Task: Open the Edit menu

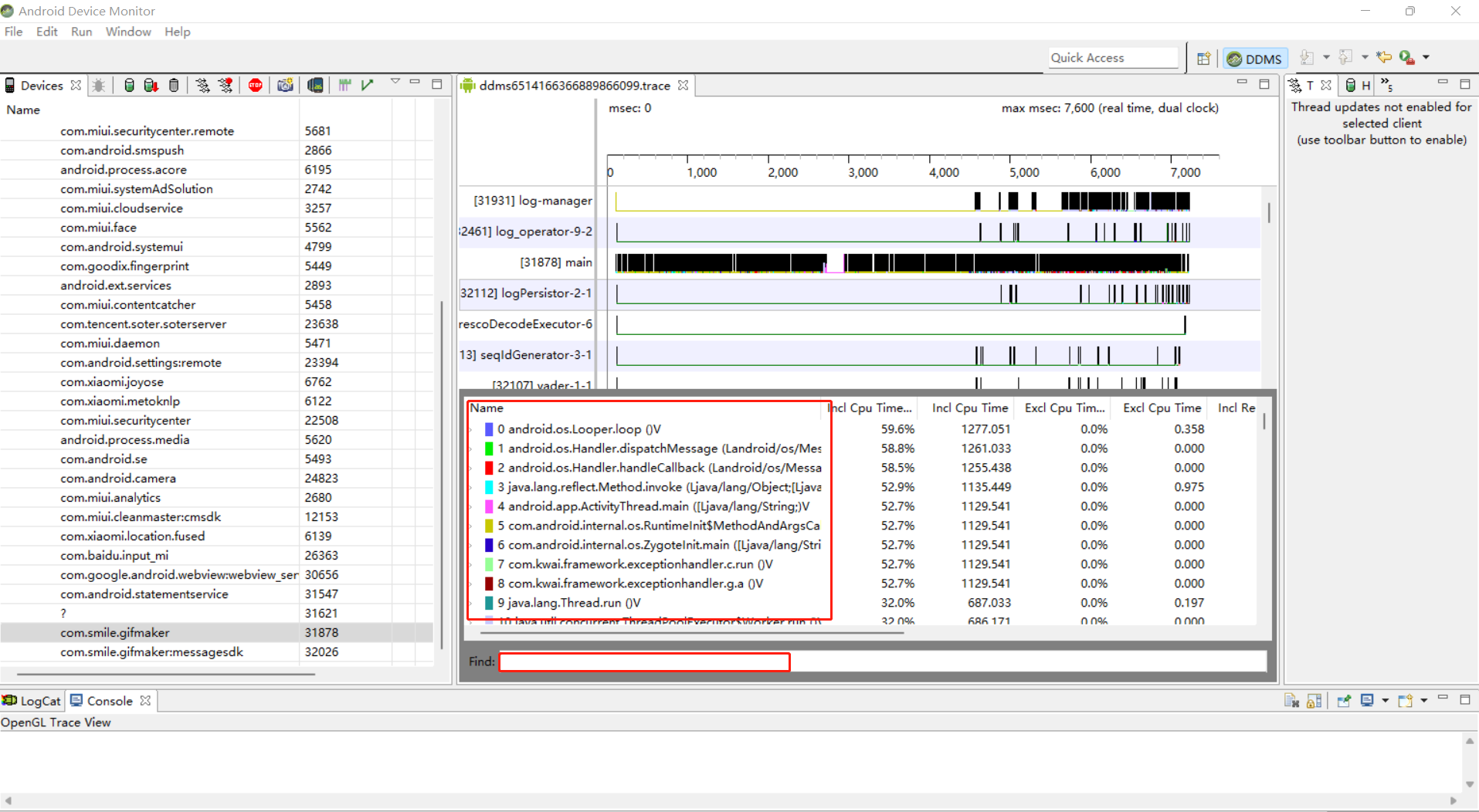Action: [x=47, y=32]
